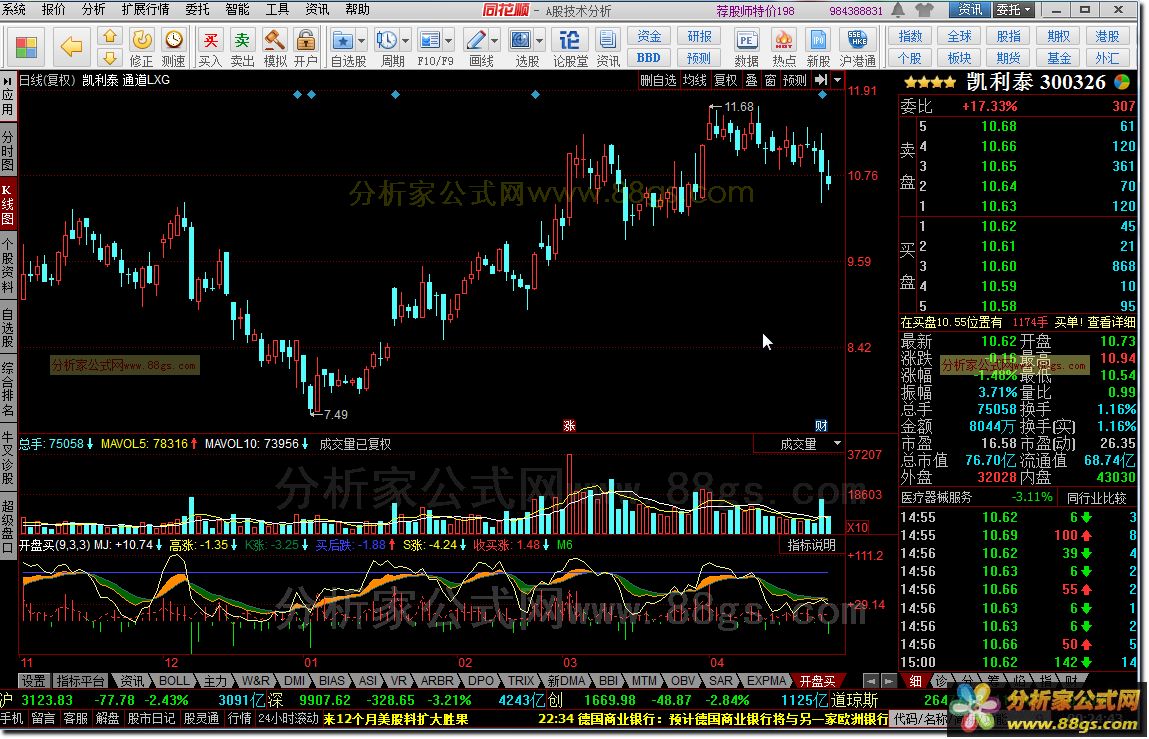Click the 指标平台 tab
Viewport: 1149px width, 739px height.
click(x=81, y=680)
